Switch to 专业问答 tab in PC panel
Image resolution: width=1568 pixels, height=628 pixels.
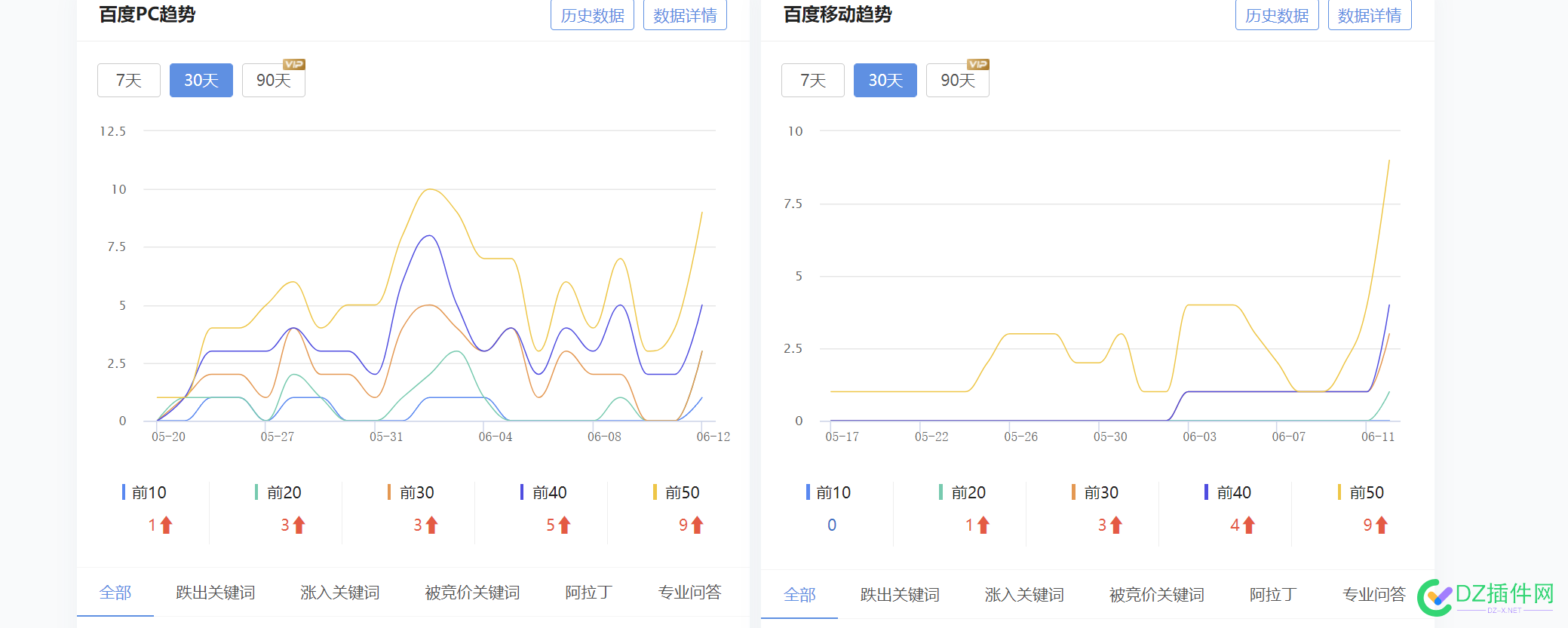[x=690, y=593]
